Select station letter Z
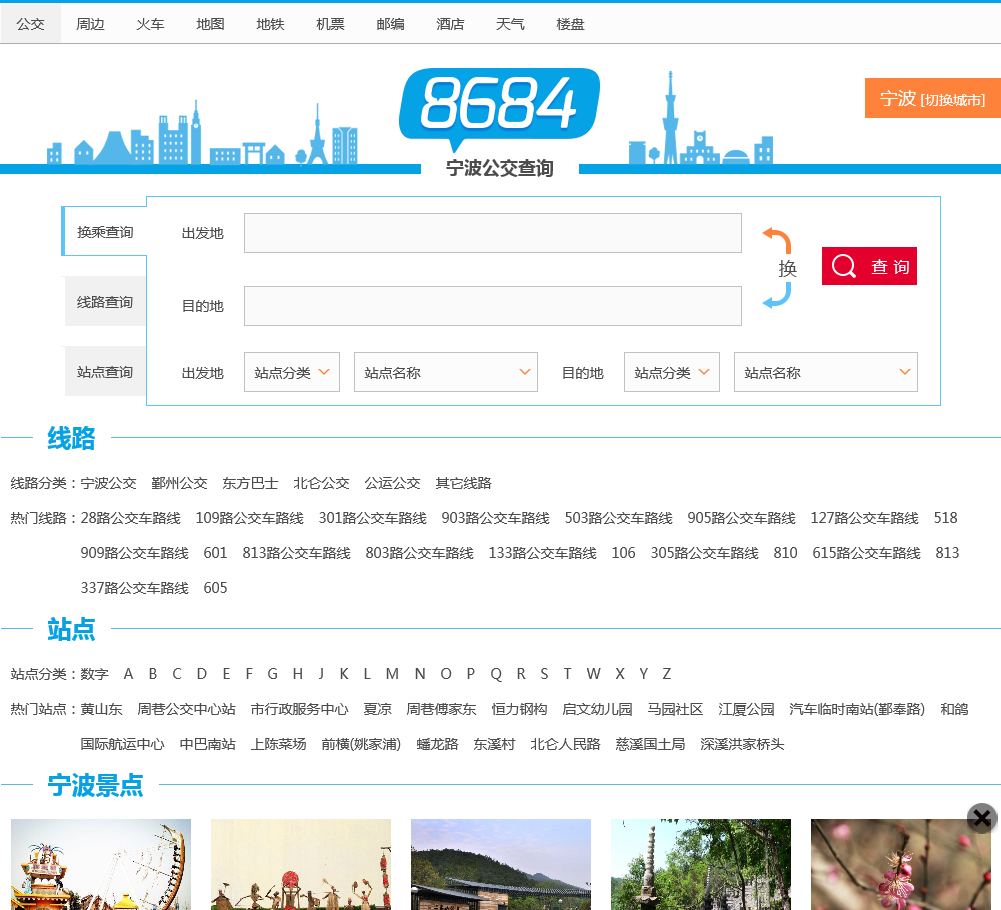The height and width of the screenshot is (910, 1001). 666,674
